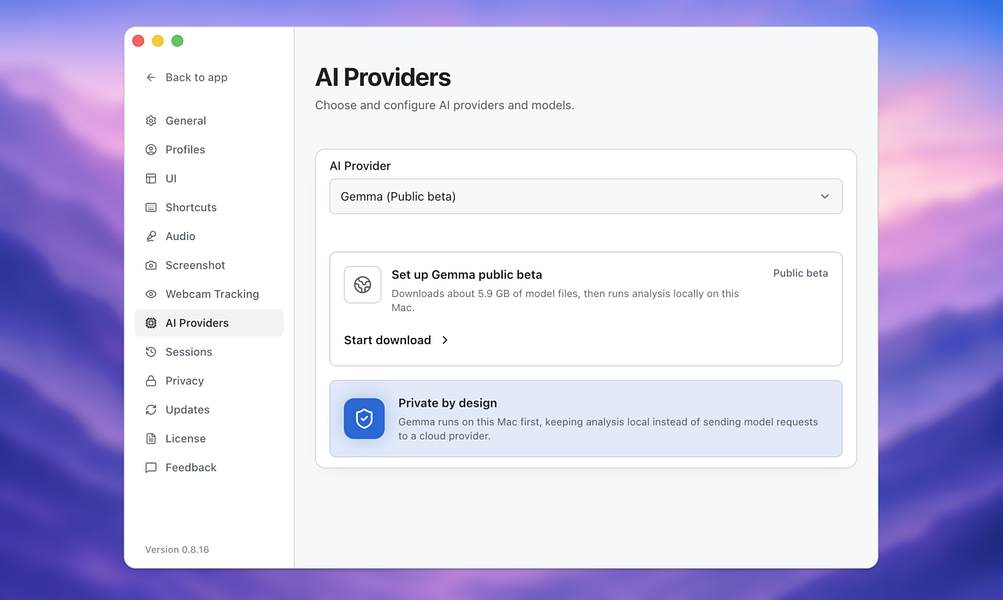Open the Sessions section
This screenshot has height=600, width=1003.
[209, 352]
